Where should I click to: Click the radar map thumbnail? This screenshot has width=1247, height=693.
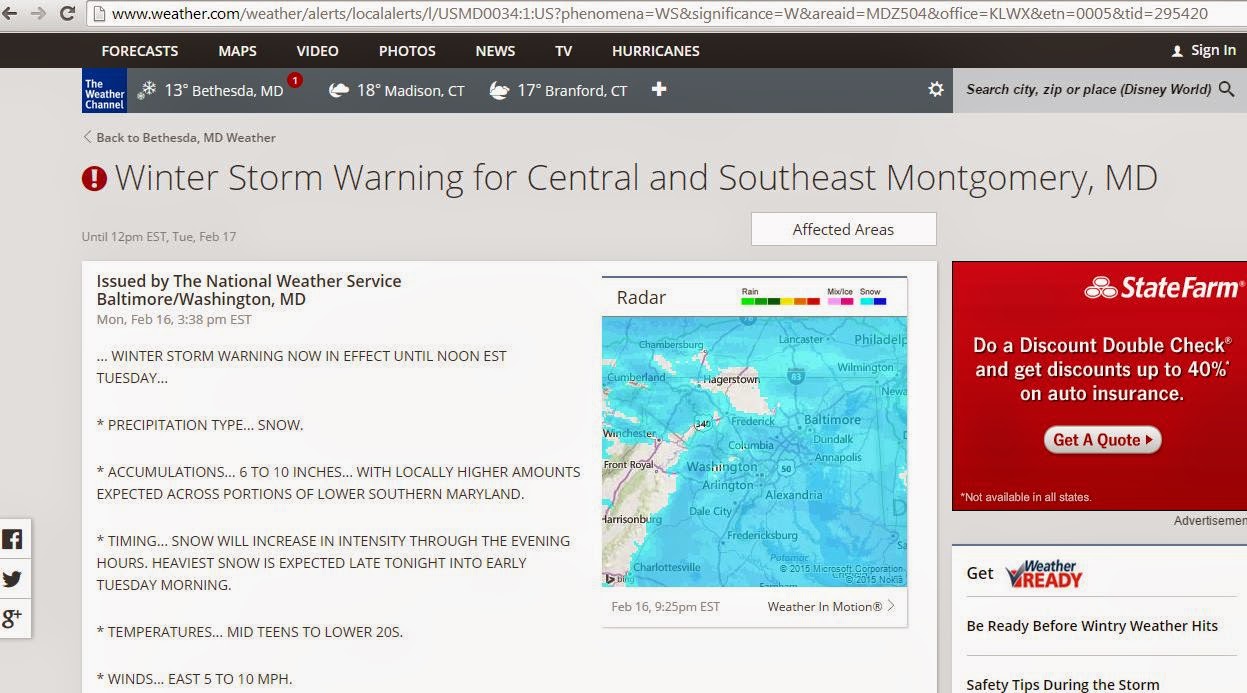[x=754, y=451]
